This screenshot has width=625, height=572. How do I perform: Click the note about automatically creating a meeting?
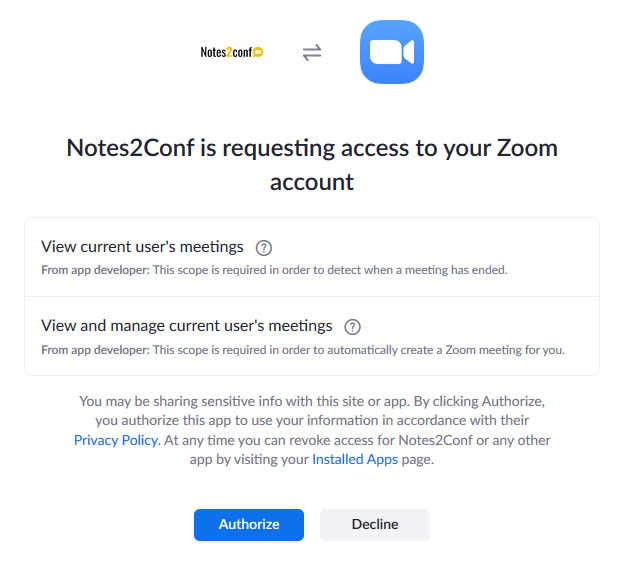(x=358, y=350)
